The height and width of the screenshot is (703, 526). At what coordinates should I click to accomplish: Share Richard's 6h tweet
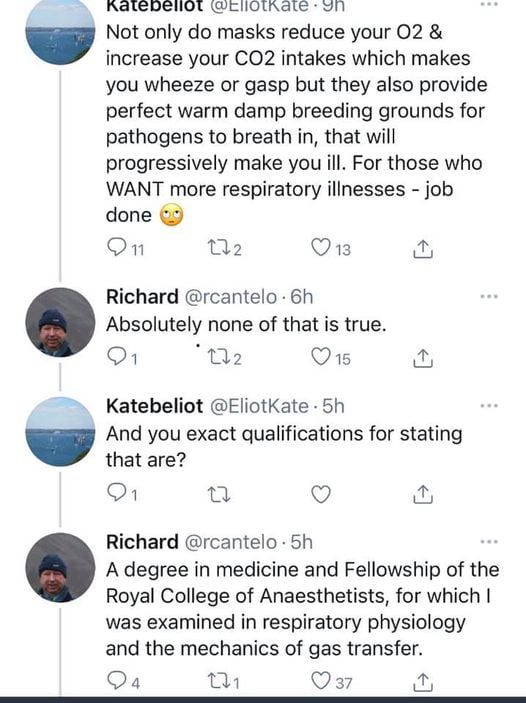point(422,359)
